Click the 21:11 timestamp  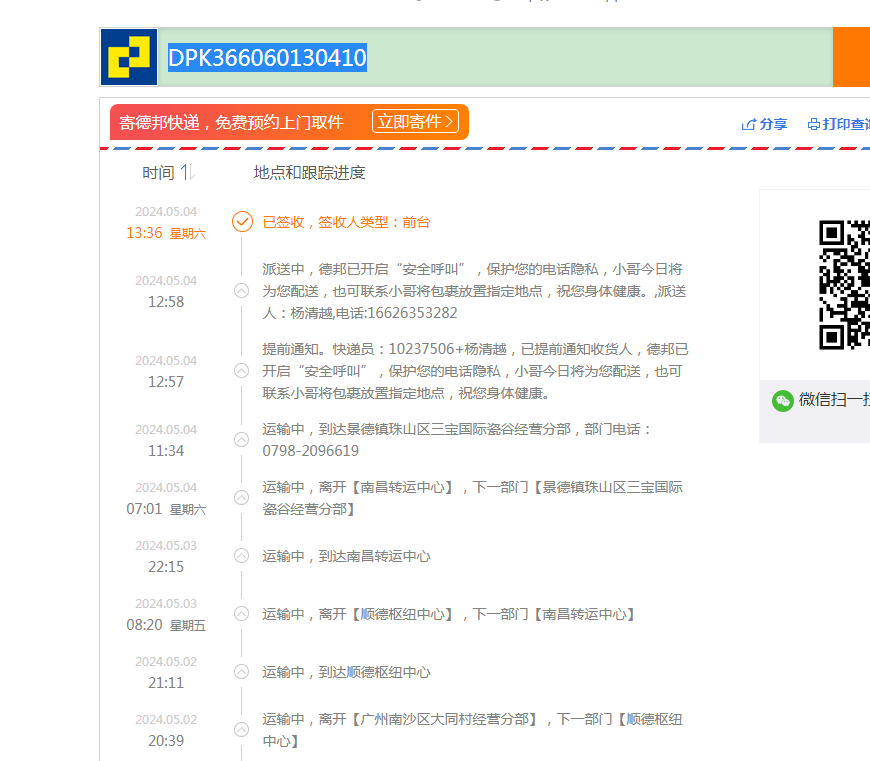[x=166, y=683]
